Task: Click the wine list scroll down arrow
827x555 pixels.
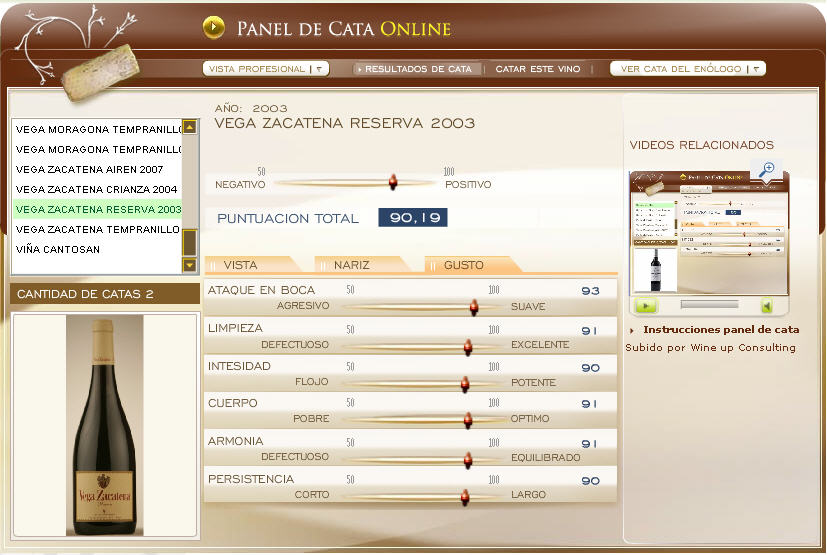Action: pyautogui.click(x=189, y=265)
